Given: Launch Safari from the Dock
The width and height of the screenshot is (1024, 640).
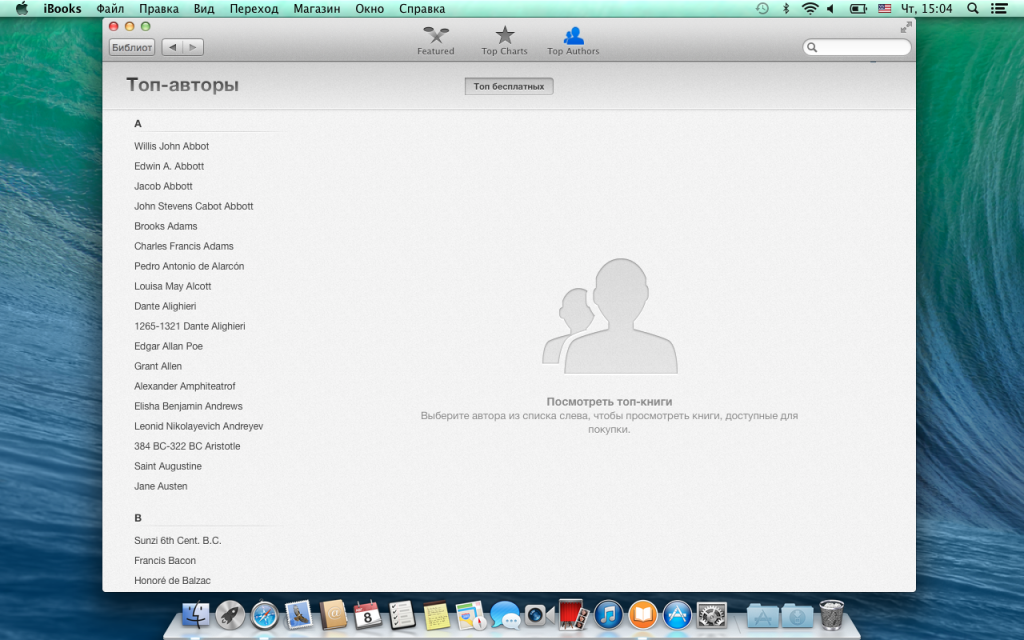Looking at the screenshot, I should pos(264,615).
